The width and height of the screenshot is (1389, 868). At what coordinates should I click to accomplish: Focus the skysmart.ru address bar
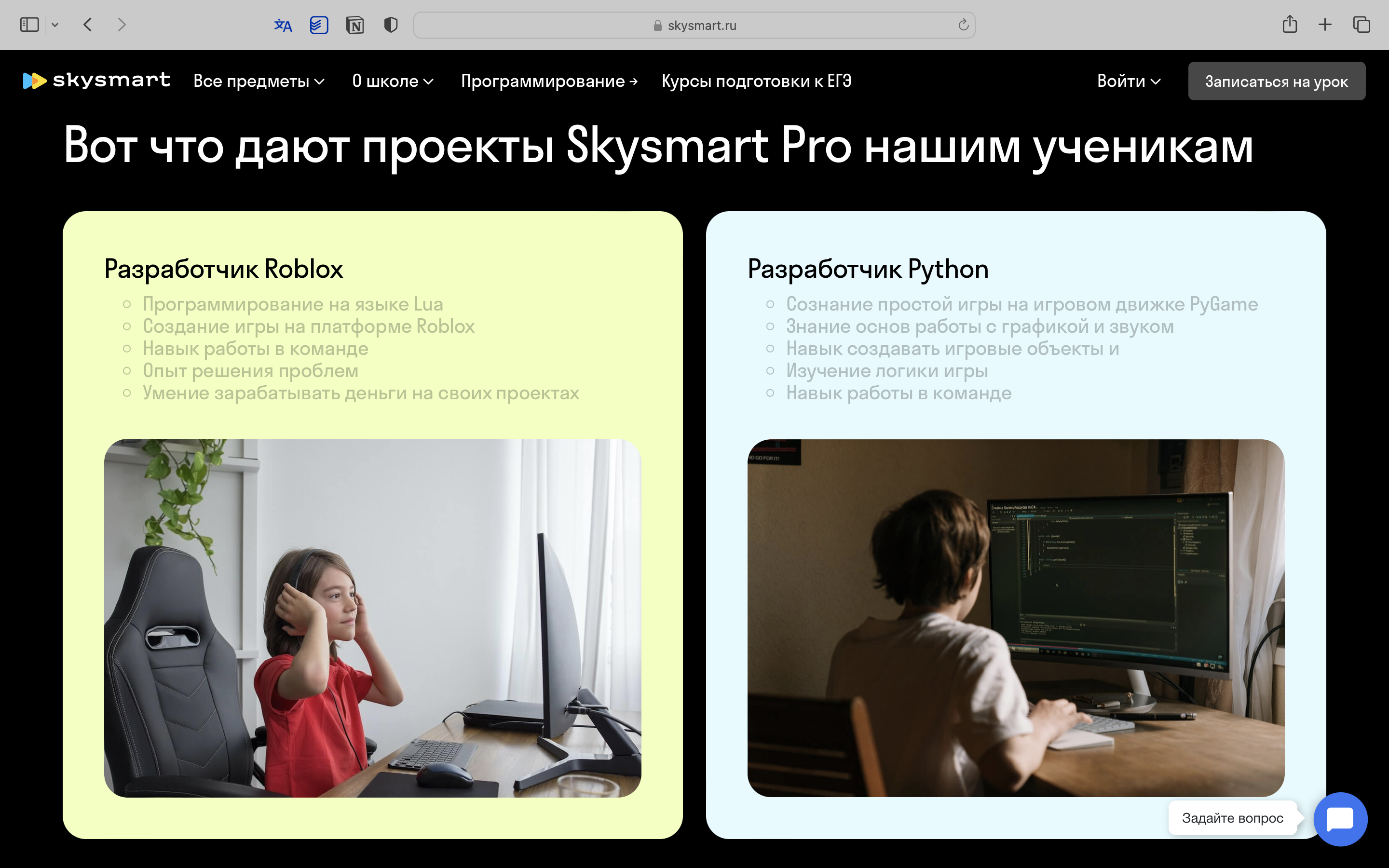(694, 25)
